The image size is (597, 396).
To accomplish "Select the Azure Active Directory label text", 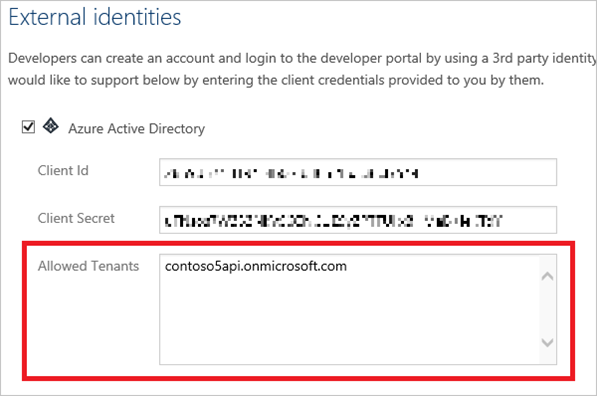I will click(x=136, y=129).
